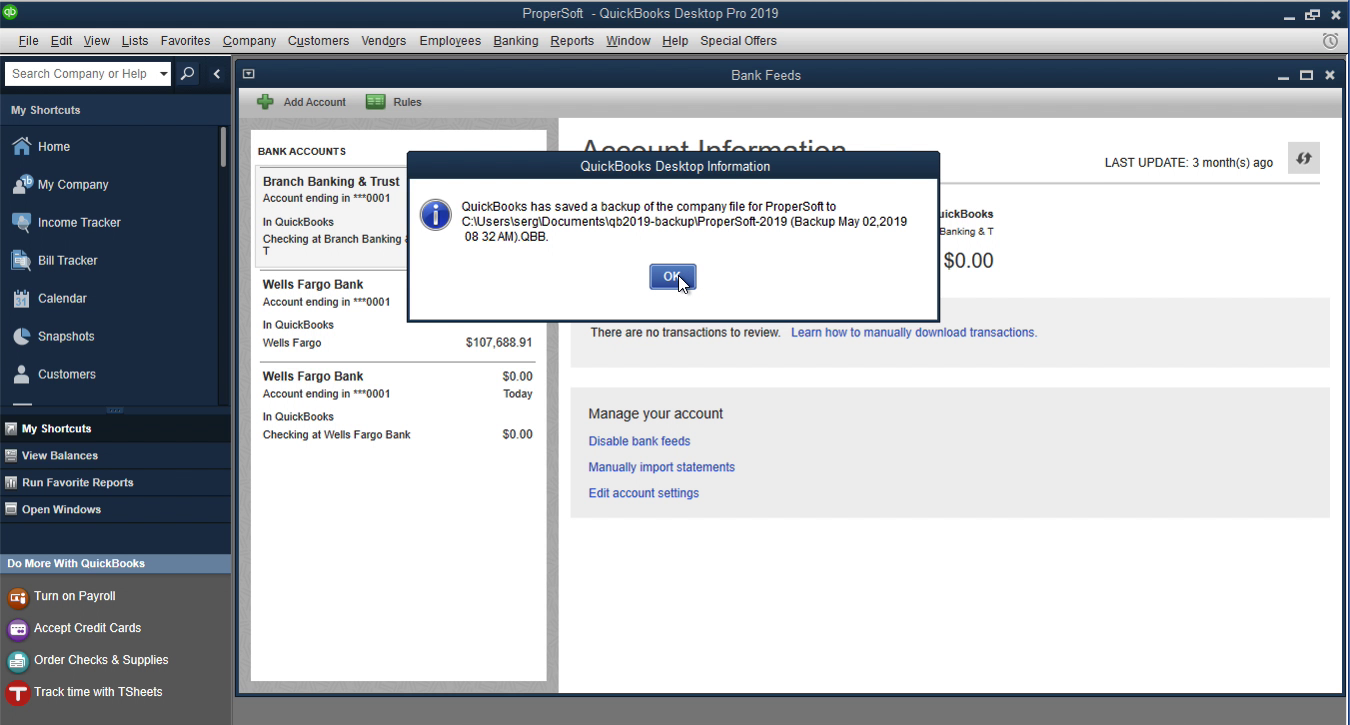The width and height of the screenshot is (1350, 725).
Task: Open the Bank Feeds window menu arrow
Action: tap(249, 74)
